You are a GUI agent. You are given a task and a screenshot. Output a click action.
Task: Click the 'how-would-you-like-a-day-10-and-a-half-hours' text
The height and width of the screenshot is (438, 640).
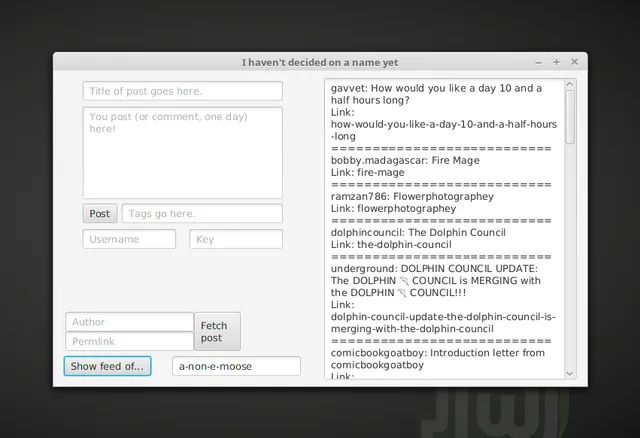444,124
